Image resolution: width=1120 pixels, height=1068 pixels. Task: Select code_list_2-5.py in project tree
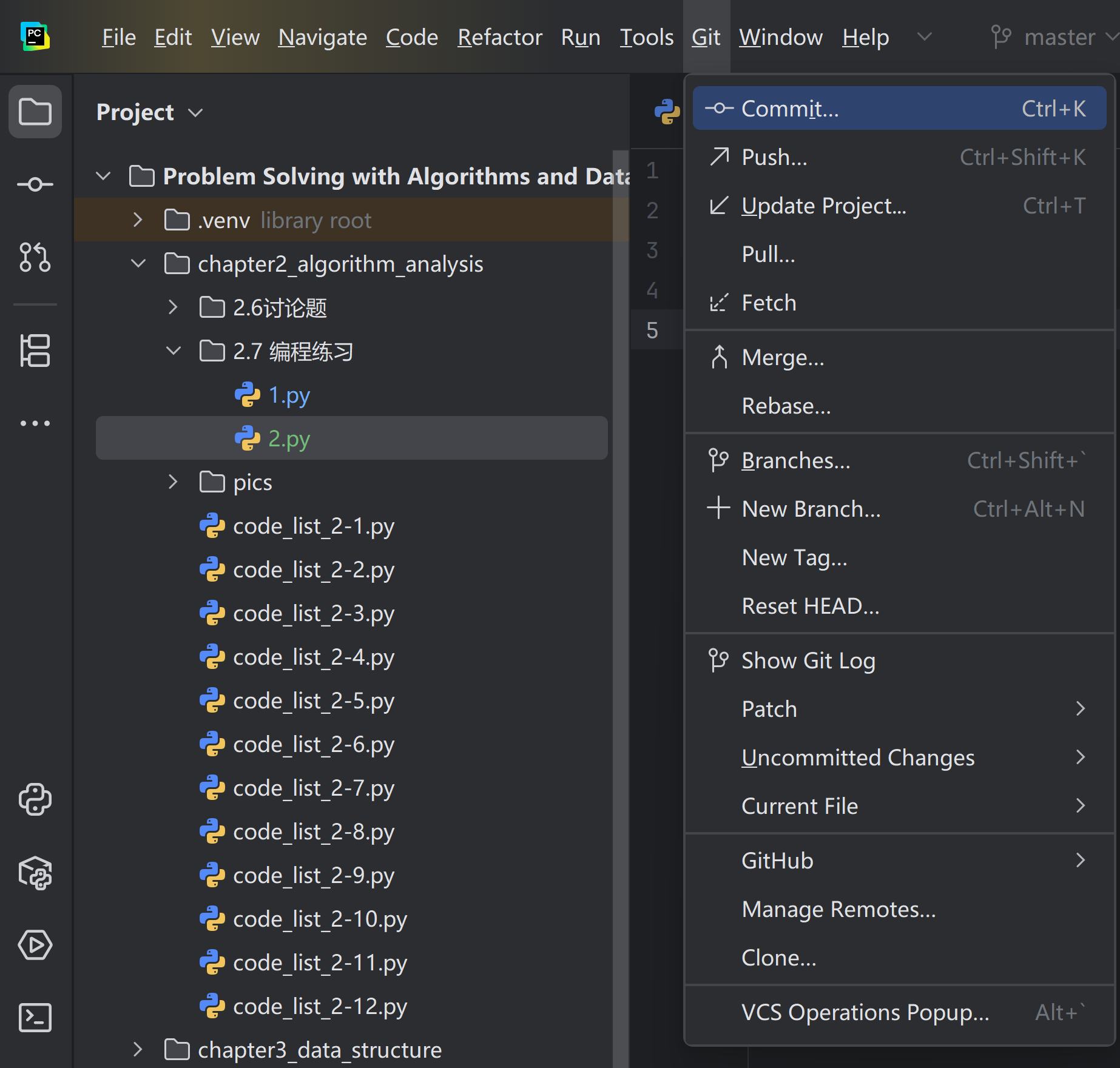[313, 701]
